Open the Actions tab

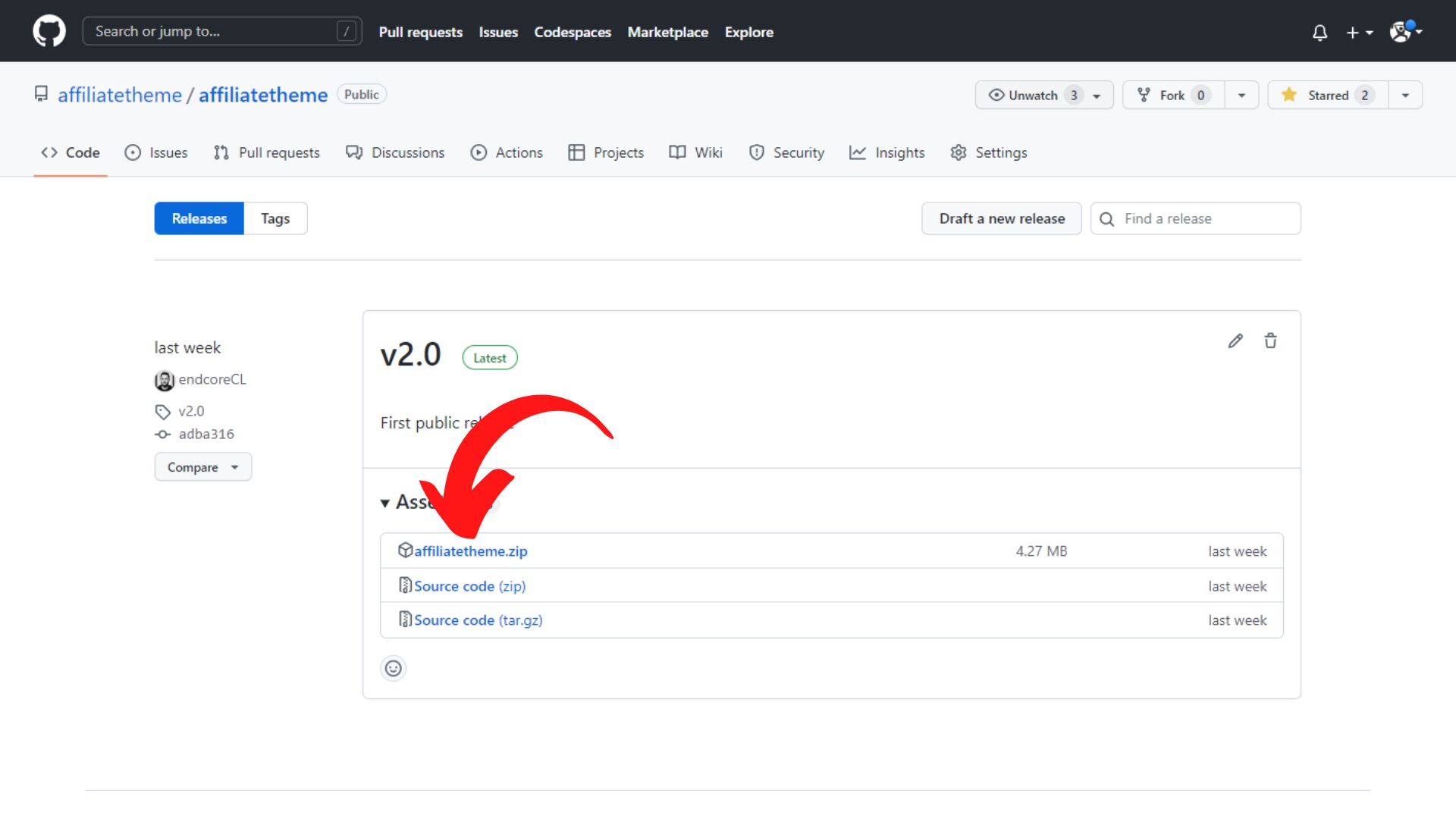coord(507,152)
